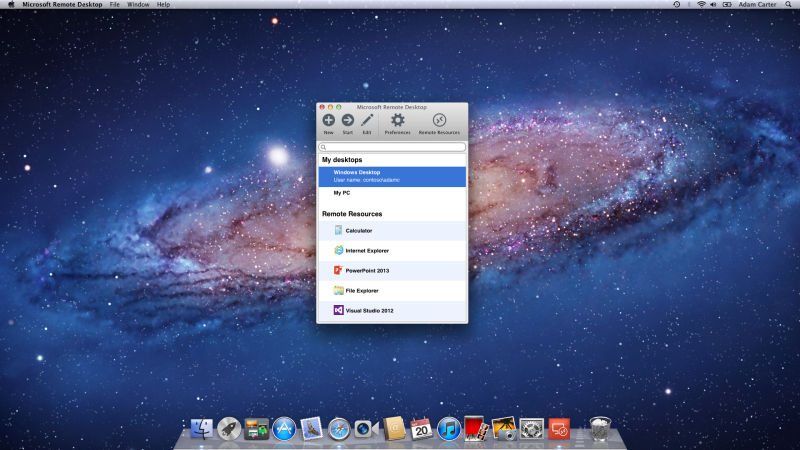800x450 pixels.
Task: Click inside the desktop search field
Action: [x=392, y=147]
